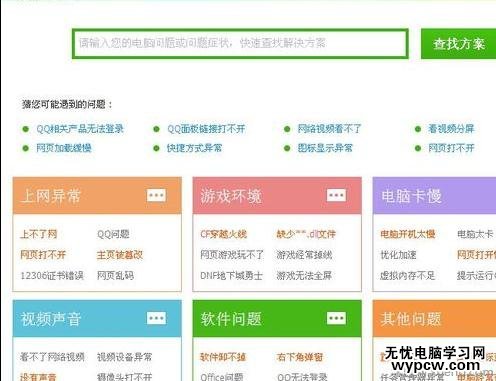
Task: Open the 图标显示异常 link
Action: [x=325, y=148]
